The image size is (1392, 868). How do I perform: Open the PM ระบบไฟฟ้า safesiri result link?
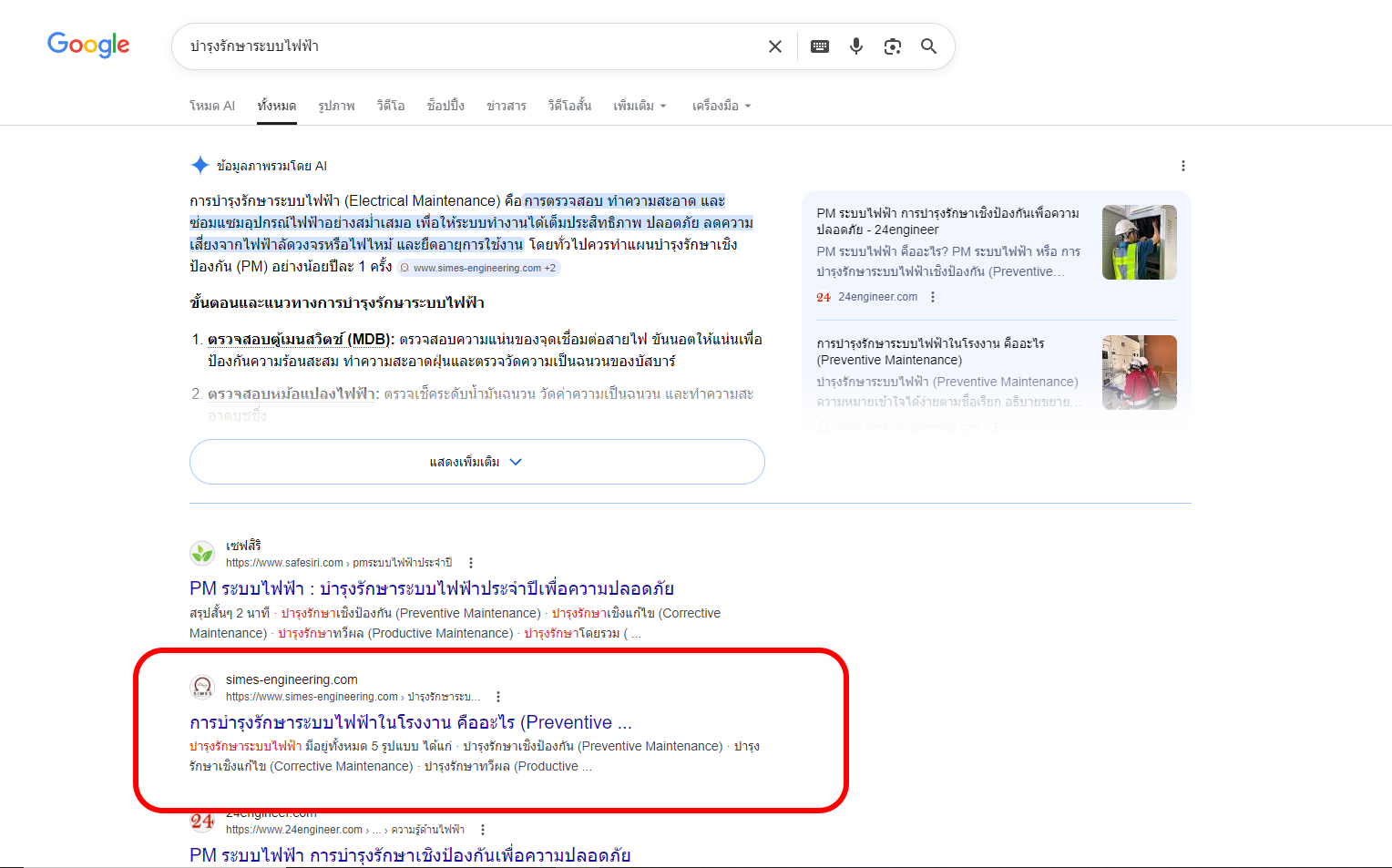(x=431, y=588)
